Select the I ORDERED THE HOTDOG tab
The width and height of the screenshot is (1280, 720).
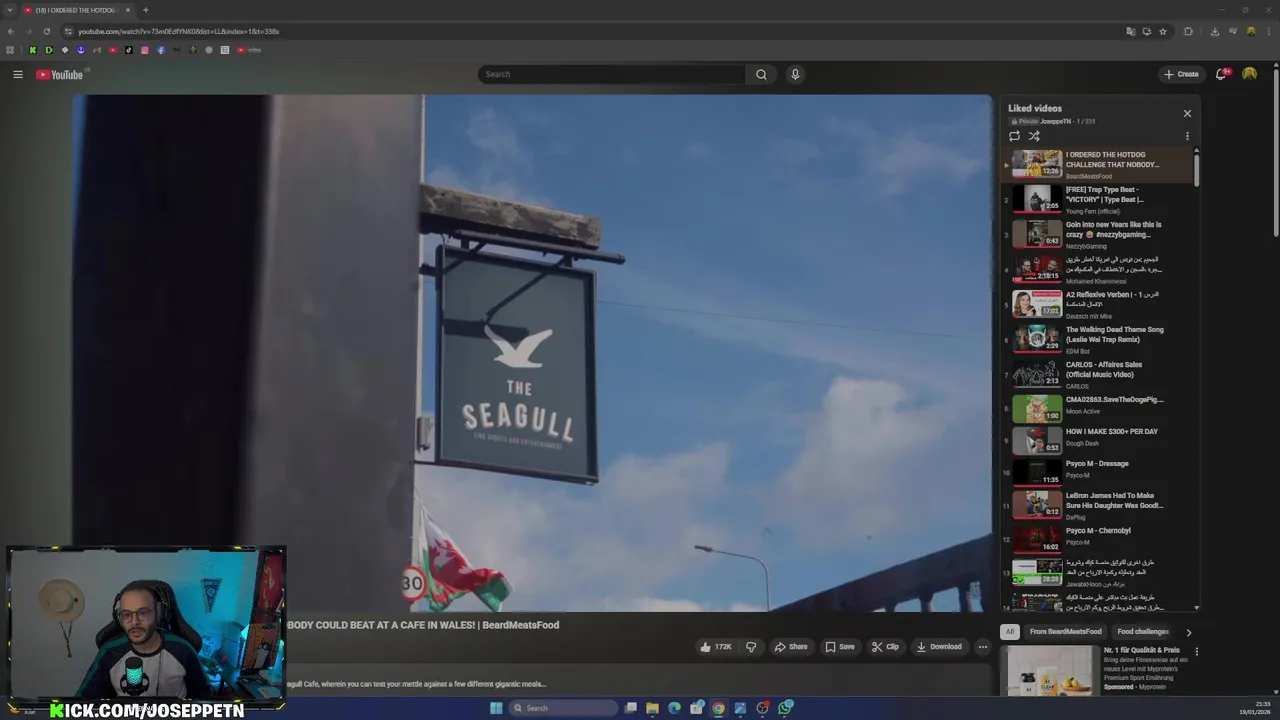point(77,10)
